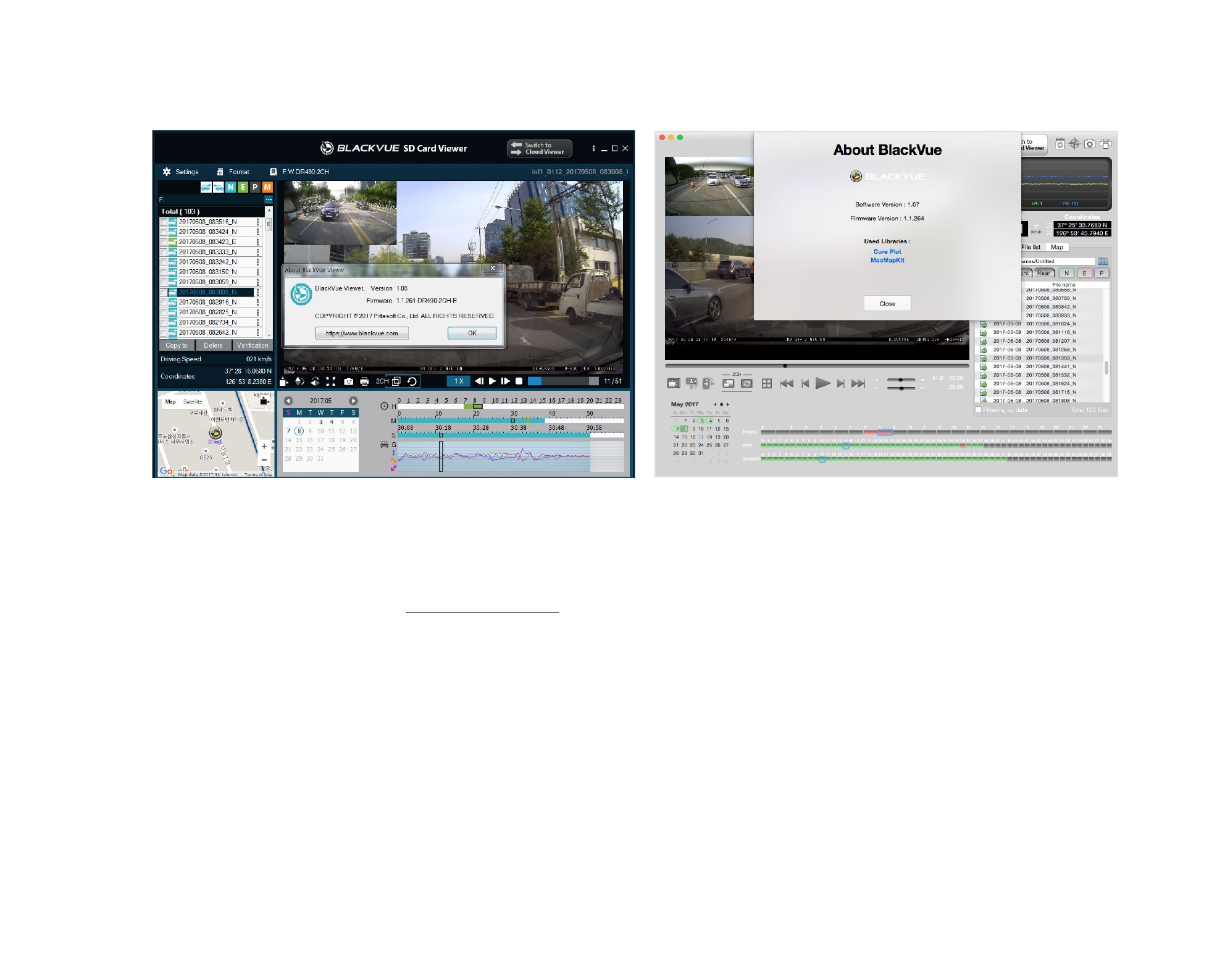
Task: Click the folder browse icon in Mac viewer
Action: tap(1103, 261)
